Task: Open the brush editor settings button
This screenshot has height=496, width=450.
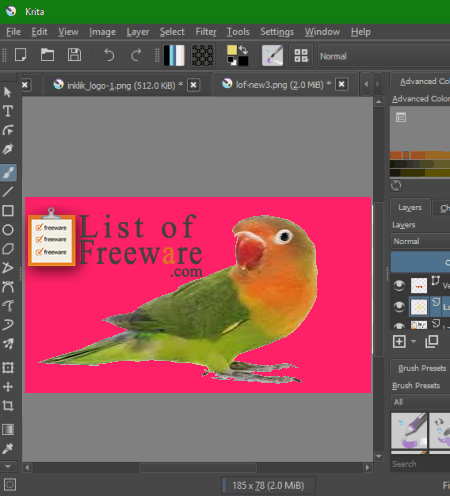Action: [x=272, y=55]
